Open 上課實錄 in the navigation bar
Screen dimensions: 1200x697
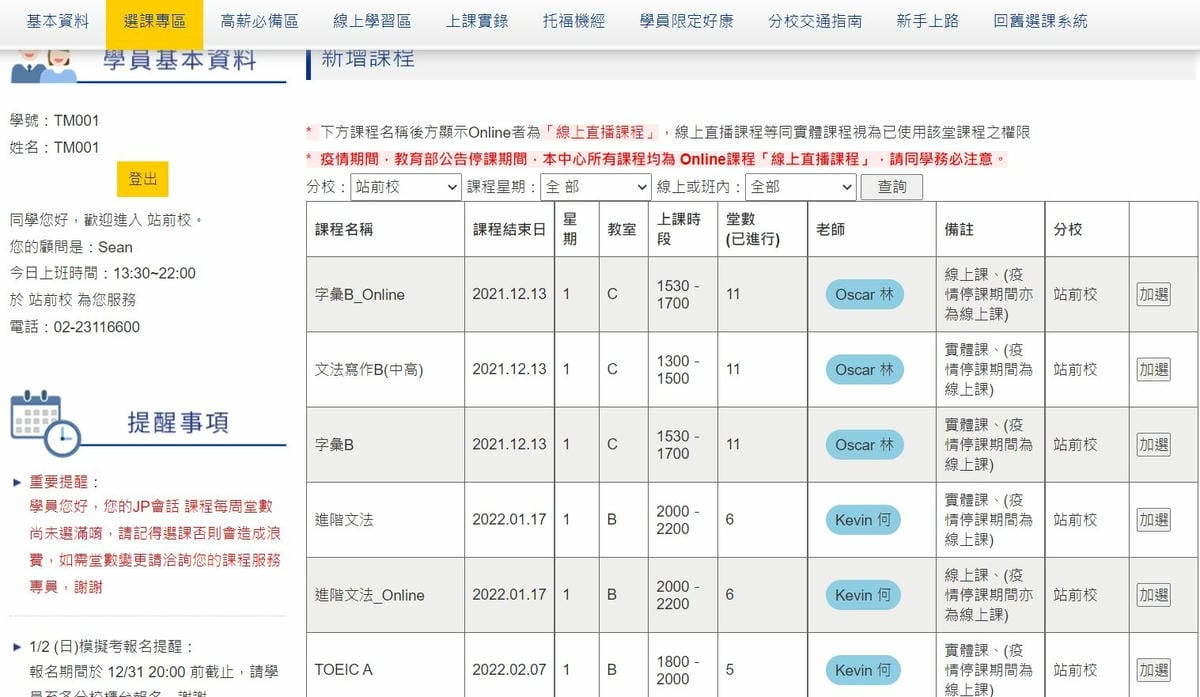point(477,21)
